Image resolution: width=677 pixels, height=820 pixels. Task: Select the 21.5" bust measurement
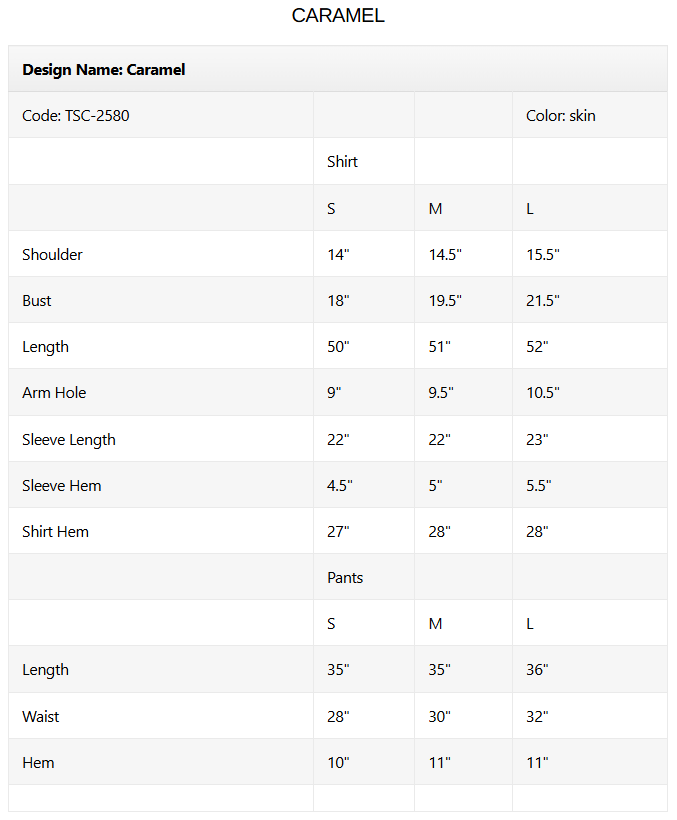point(543,301)
